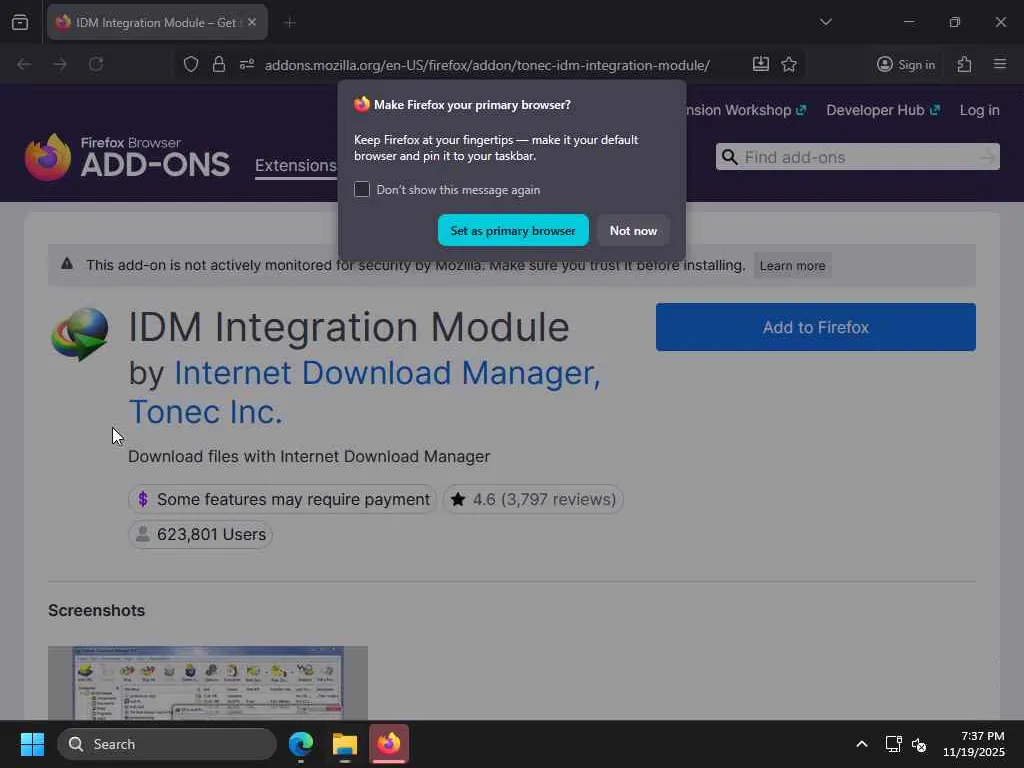Image resolution: width=1024 pixels, height=768 pixels.
Task: Launch Microsoft Edge from taskbar
Action: point(301,744)
